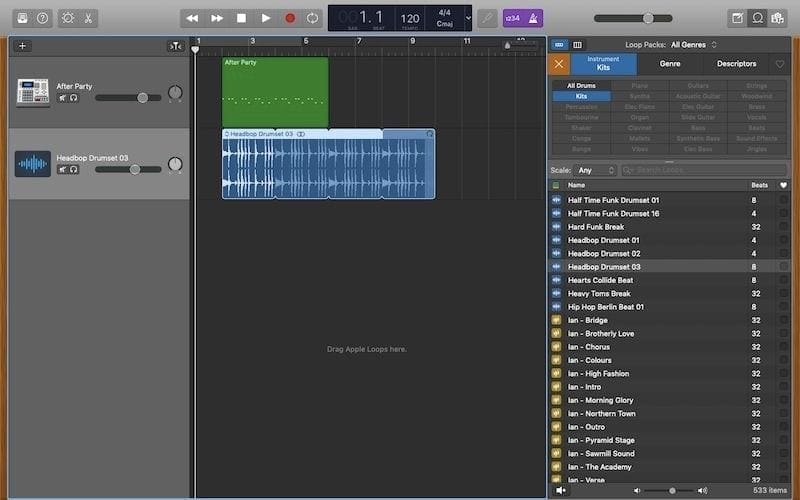Favorite Headbop Drumset 03 checkbox
This screenshot has width=800, height=500.
[x=783, y=267]
